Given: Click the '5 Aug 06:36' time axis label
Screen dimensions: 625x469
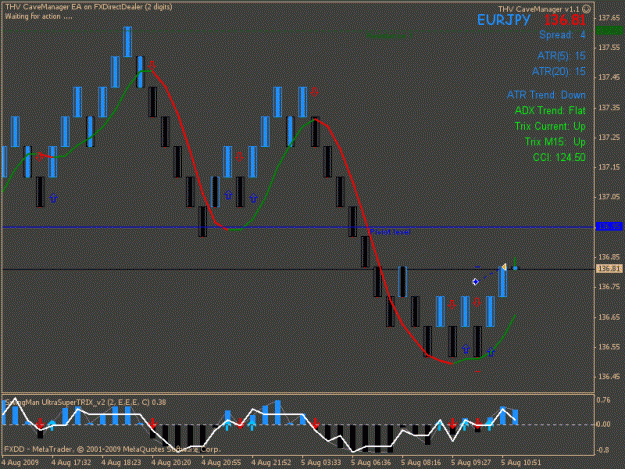Looking at the screenshot, I should click(371, 463).
